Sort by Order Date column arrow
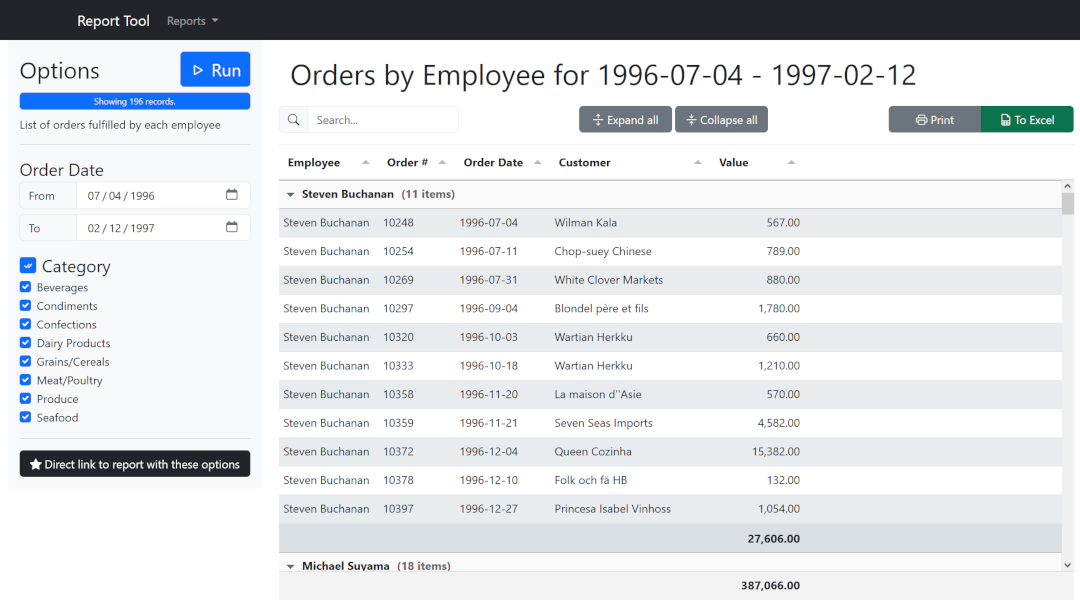The height and width of the screenshot is (600, 1080). pos(537,163)
